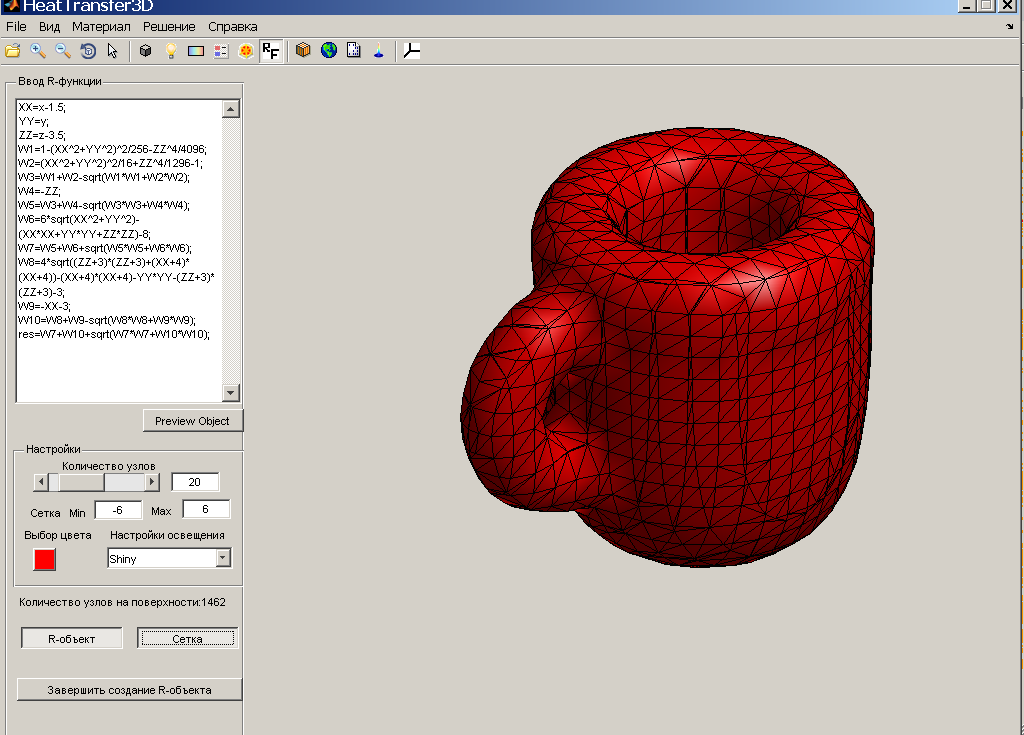Click the colorbar gradient toolbar icon
1024x735 pixels.
click(x=196, y=51)
